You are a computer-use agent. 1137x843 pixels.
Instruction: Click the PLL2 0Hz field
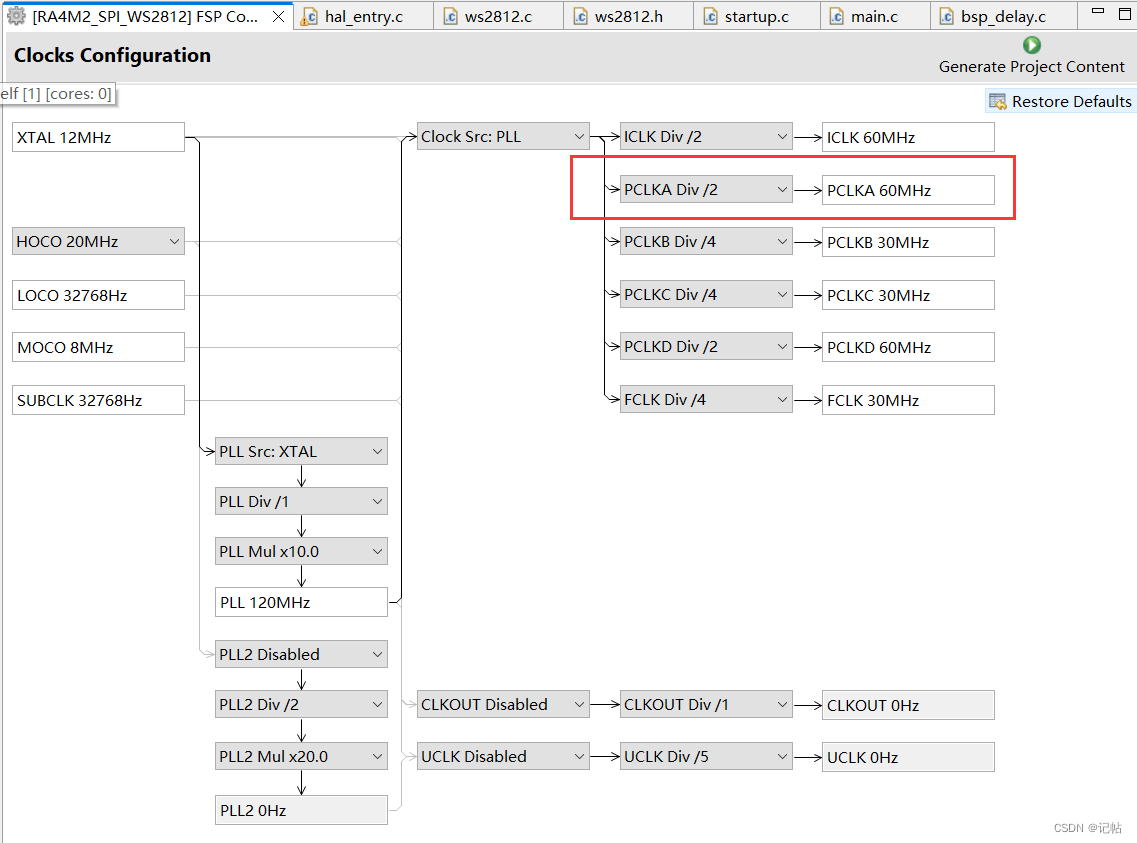[301, 810]
